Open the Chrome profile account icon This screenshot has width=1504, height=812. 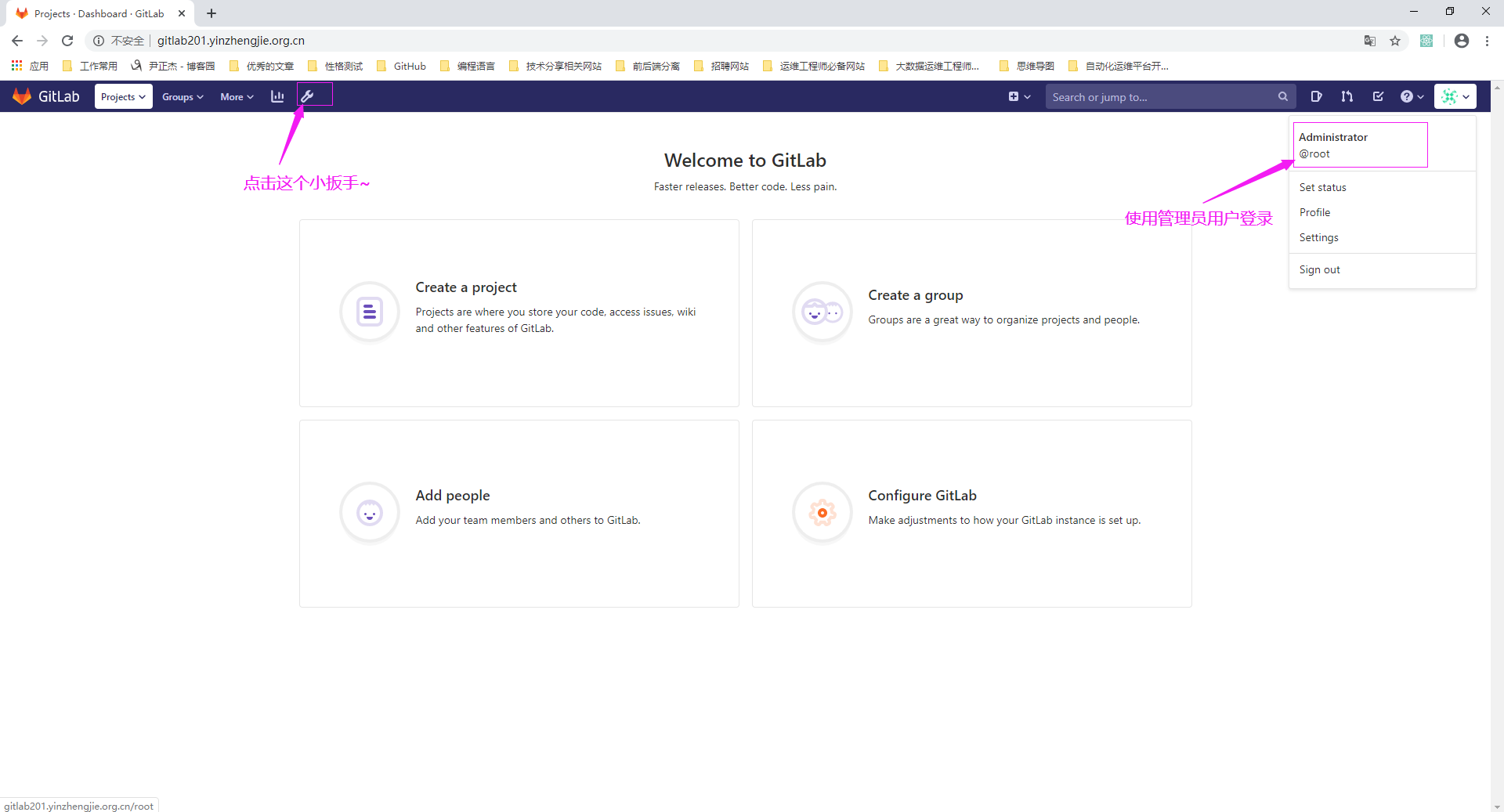pyautogui.click(x=1462, y=41)
